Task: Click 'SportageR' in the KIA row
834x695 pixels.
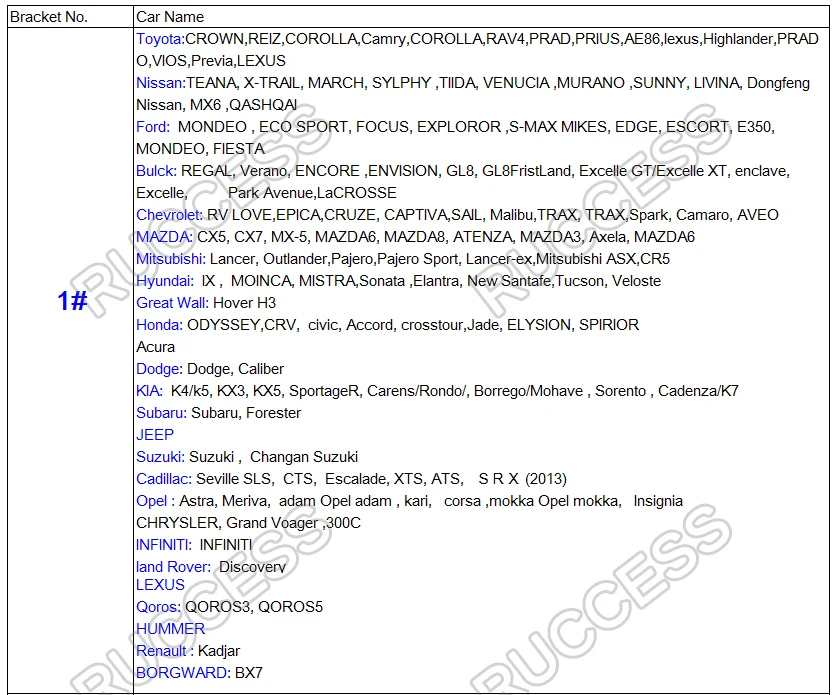Action: 324,391
